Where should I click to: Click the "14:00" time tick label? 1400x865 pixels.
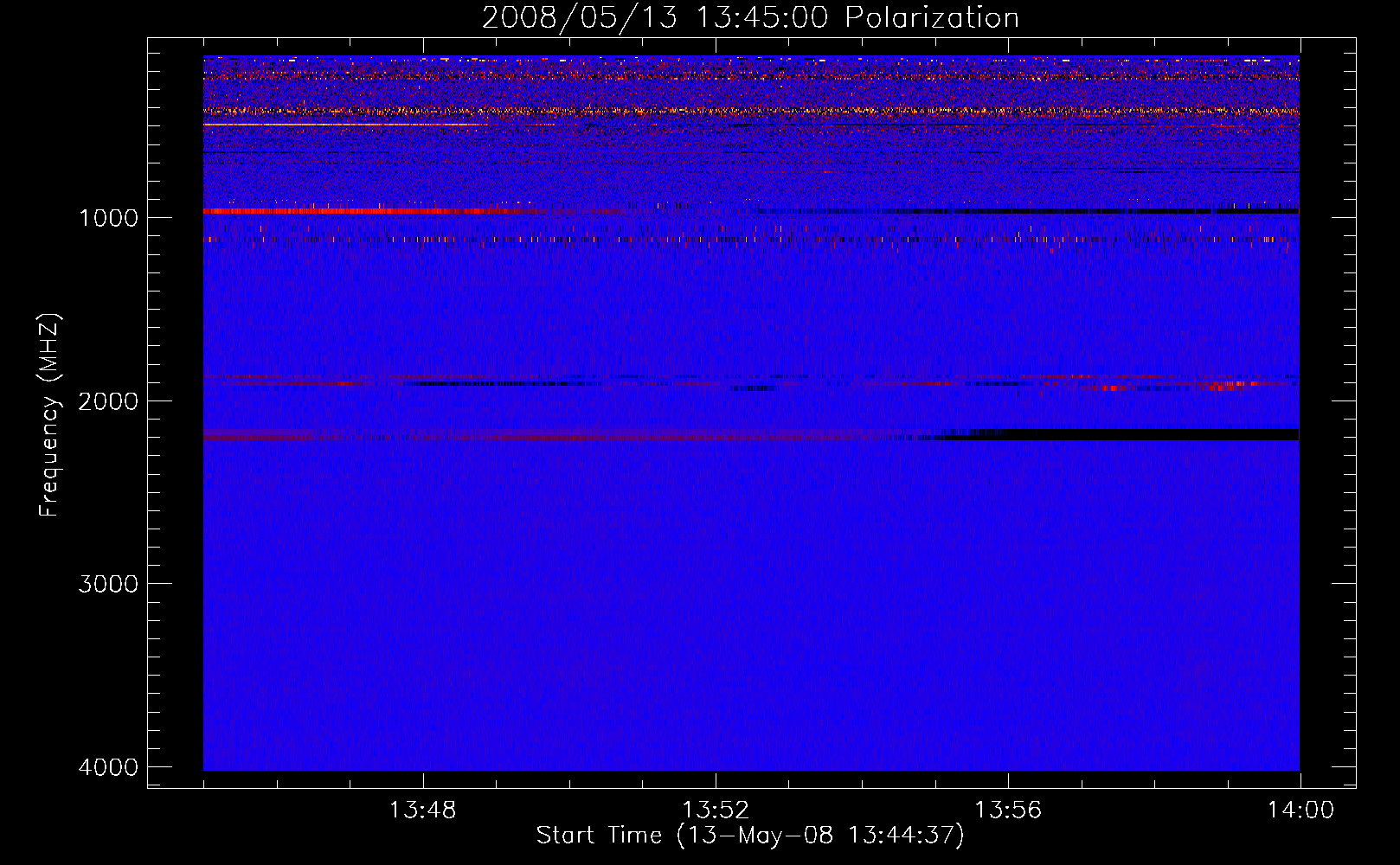click(x=1300, y=811)
